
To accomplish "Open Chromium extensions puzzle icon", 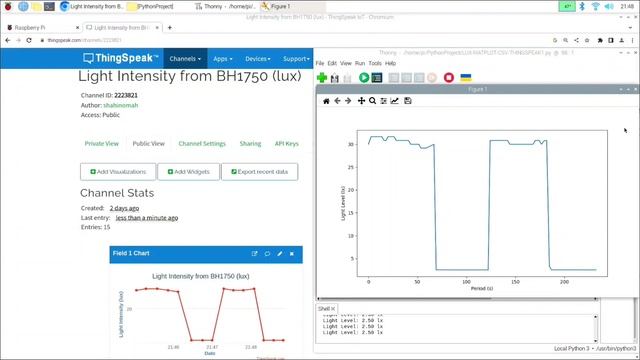I will pos(600,40).
